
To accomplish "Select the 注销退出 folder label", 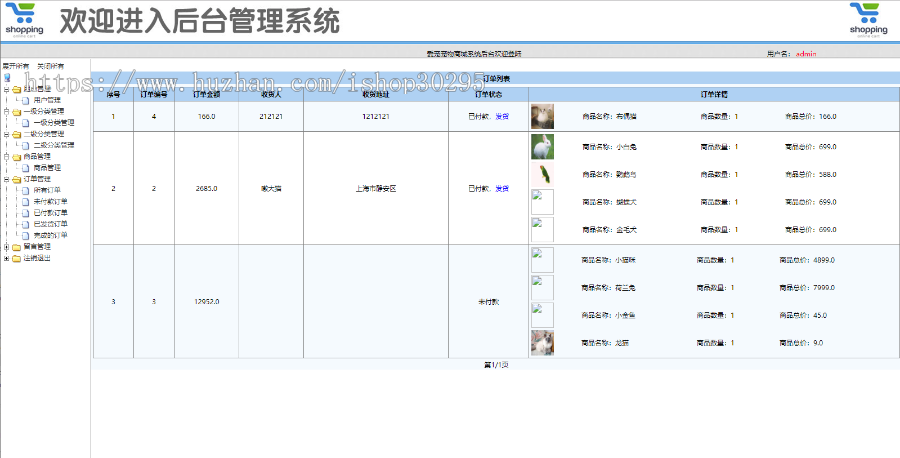I will 37,258.
